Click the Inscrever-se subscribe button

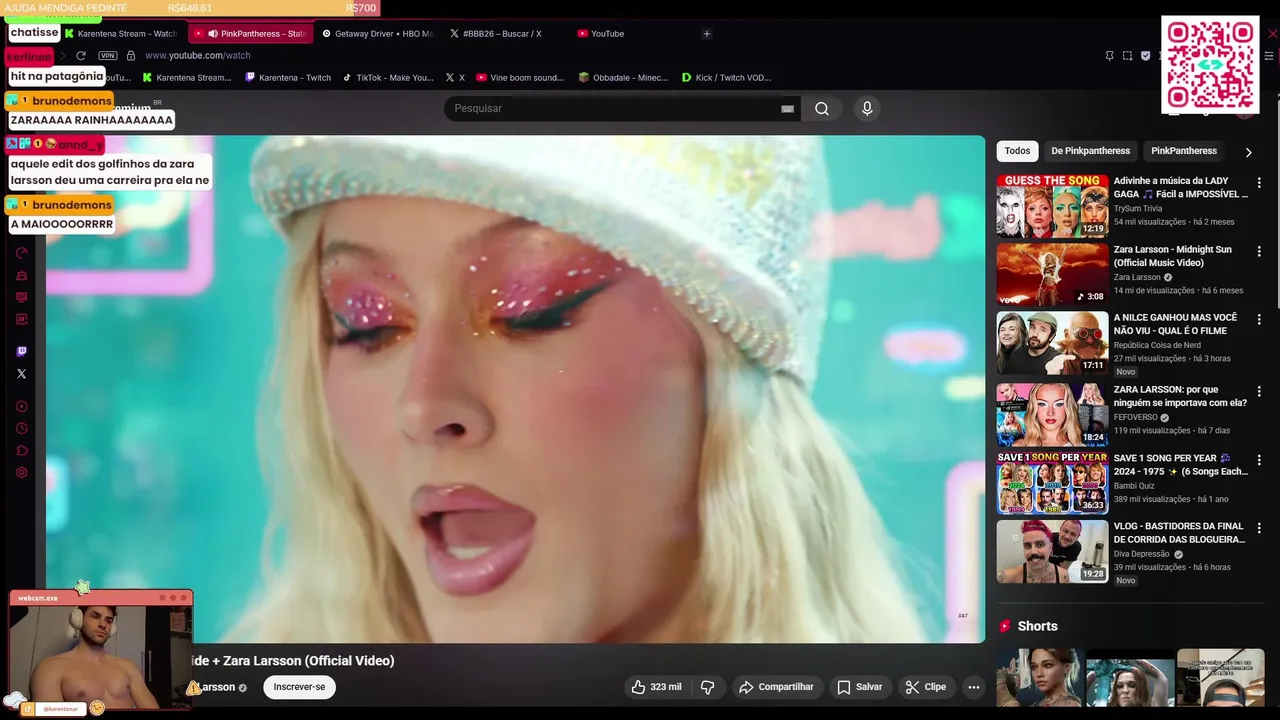[299, 687]
